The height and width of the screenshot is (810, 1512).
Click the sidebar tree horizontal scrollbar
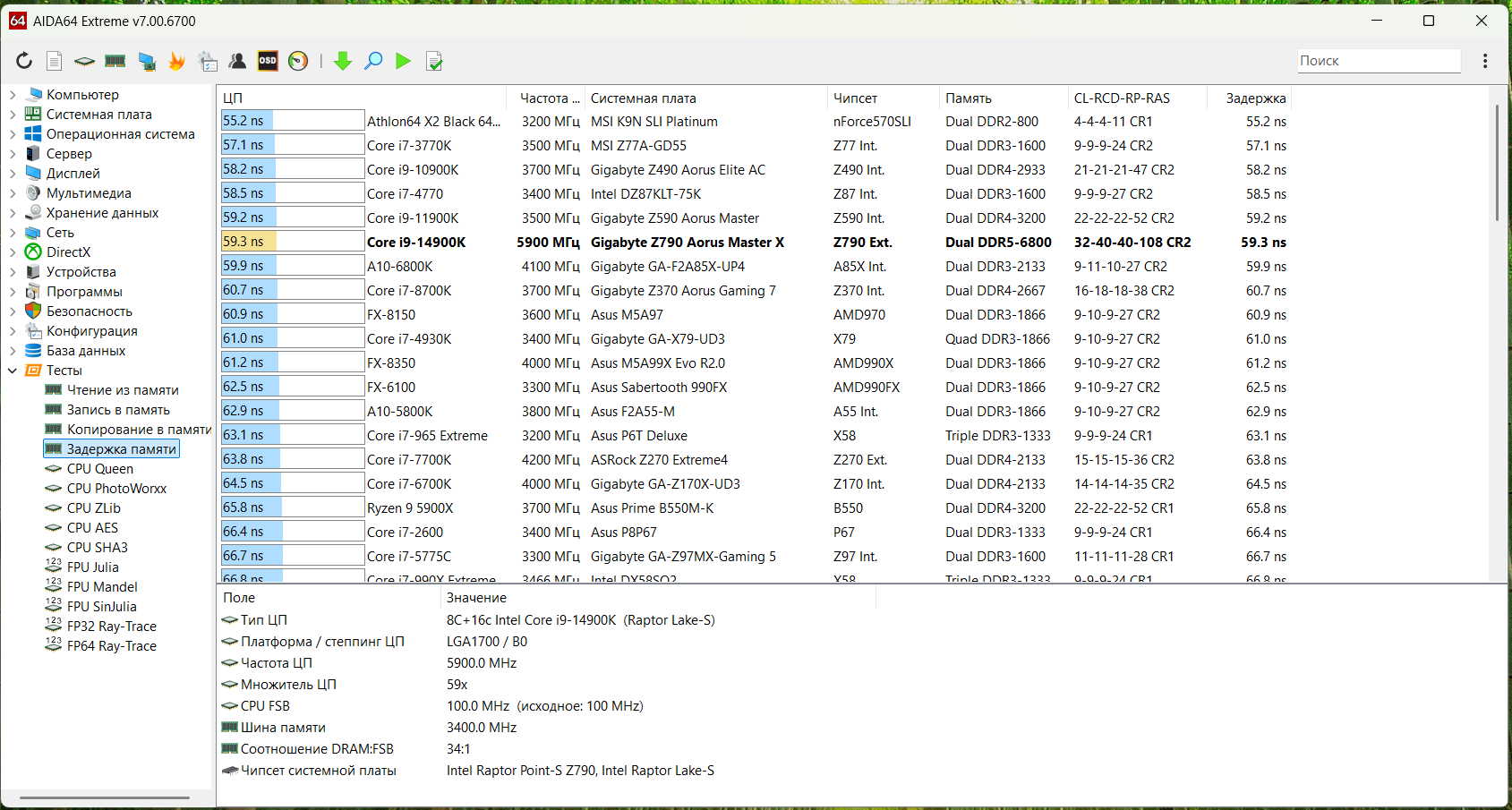pyautogui.click(x=105, y=797)
